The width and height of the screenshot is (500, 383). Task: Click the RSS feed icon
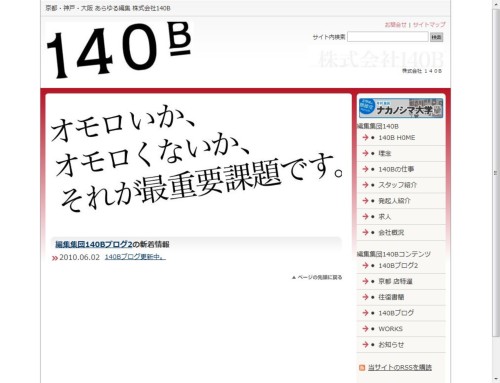pyautogui.click(x=362, y=368)
